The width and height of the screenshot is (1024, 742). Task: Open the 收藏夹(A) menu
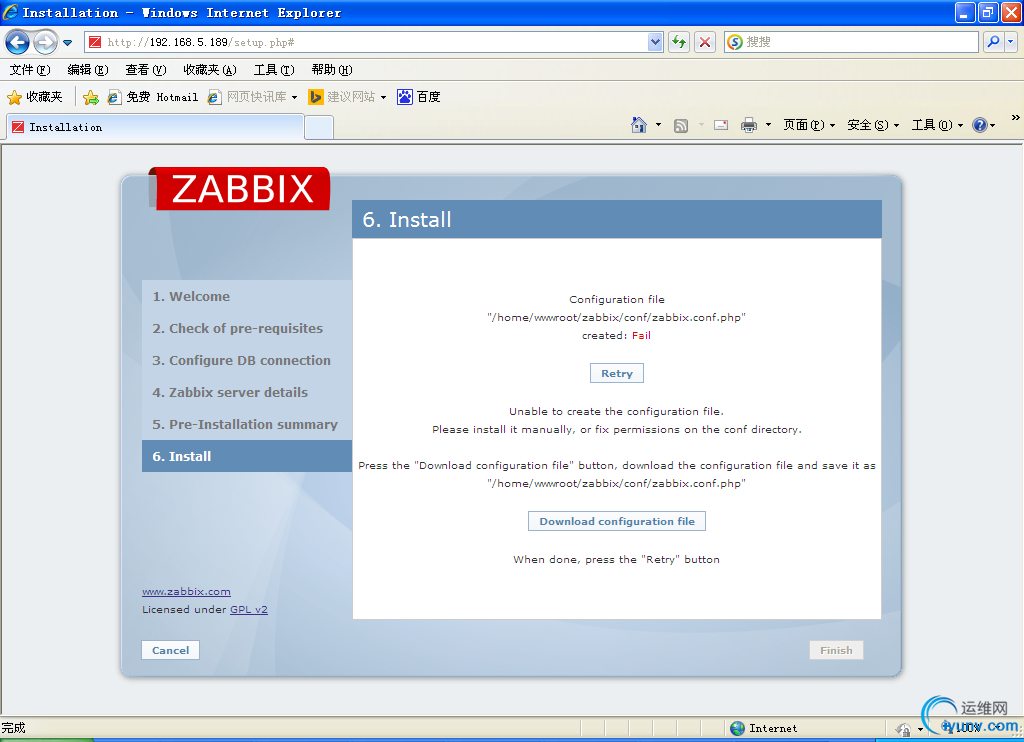tap(210, 70)
